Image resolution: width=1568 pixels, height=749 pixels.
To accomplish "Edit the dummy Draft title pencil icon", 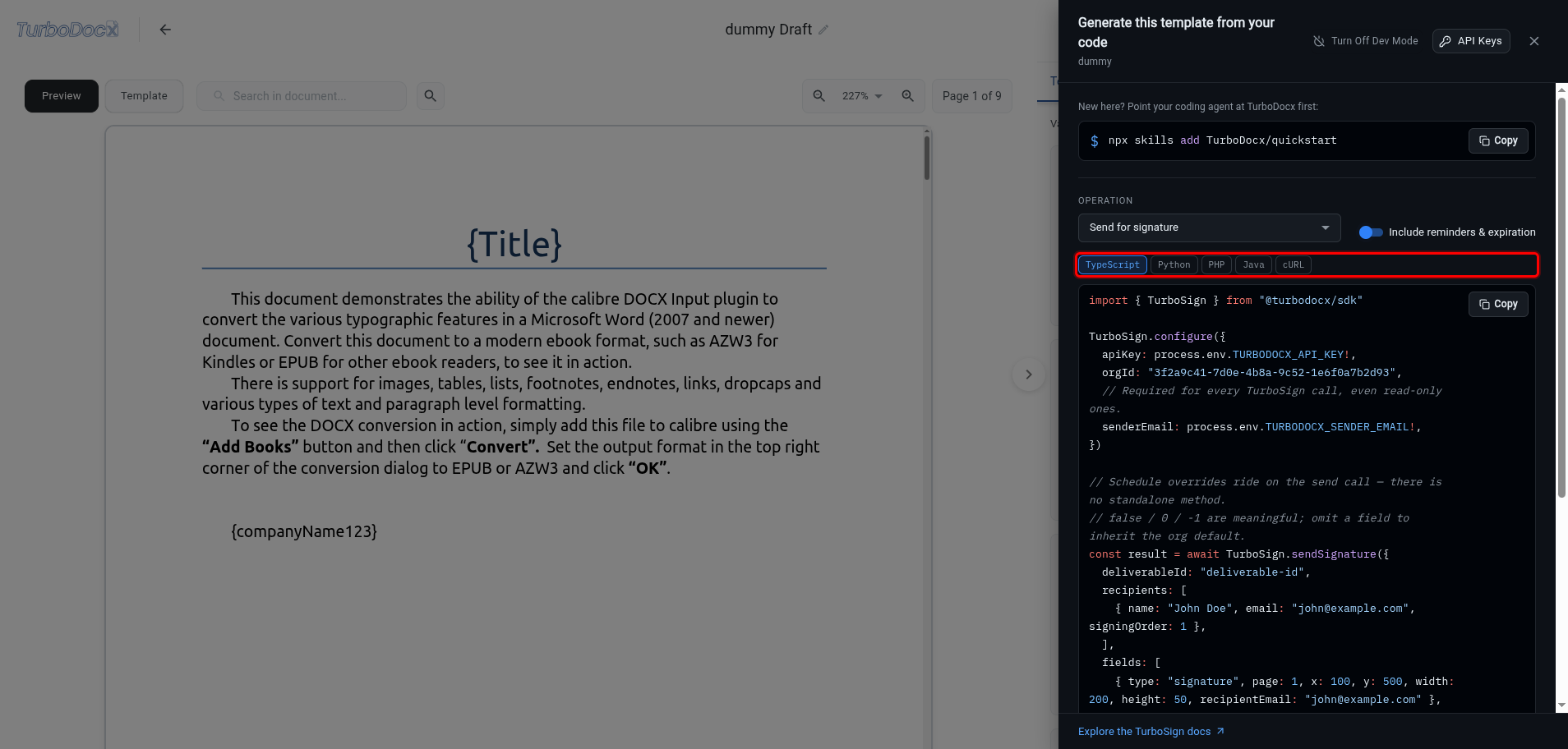I will coord(823,30).
